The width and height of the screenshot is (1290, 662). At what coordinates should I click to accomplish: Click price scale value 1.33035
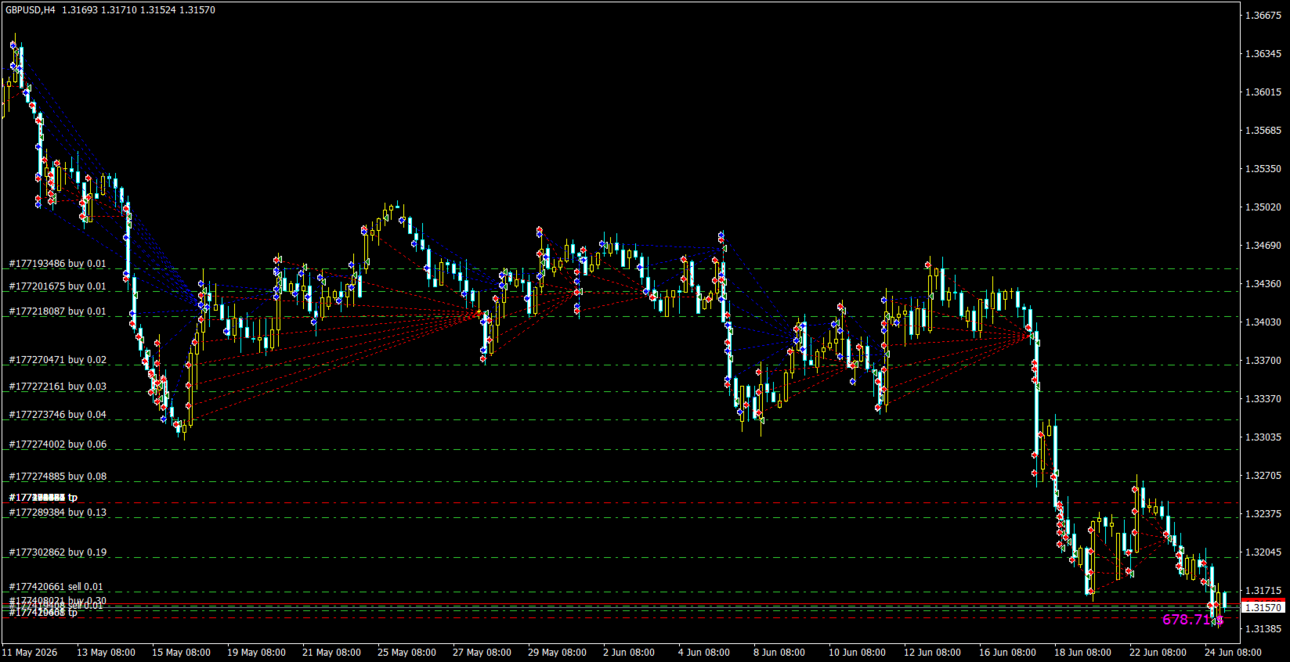[x=1263, y=437]
